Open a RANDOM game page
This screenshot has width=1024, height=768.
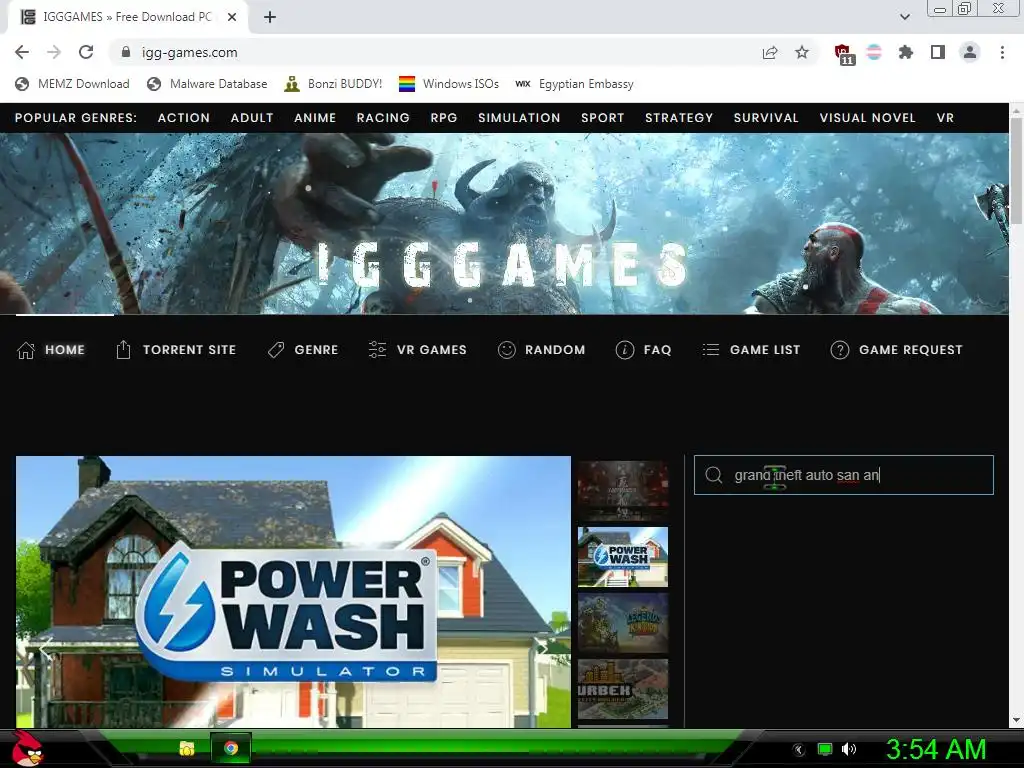(541, 350)
